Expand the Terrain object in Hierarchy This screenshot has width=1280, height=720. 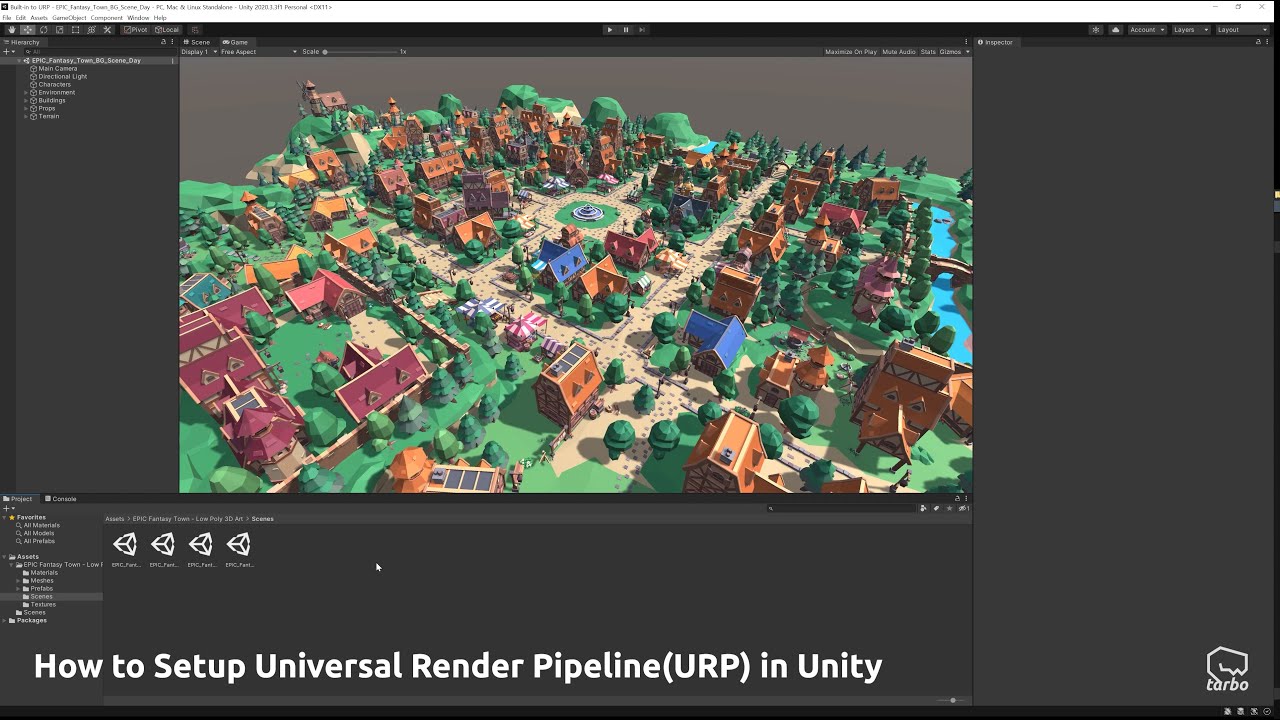point(26,117)
